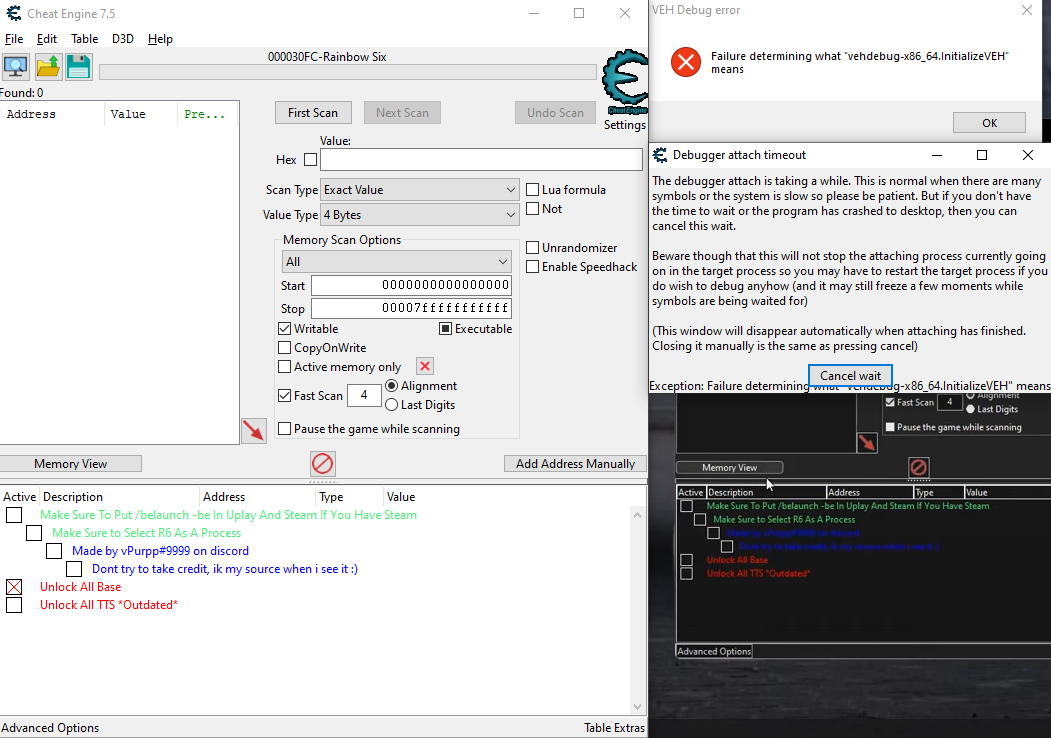Click the Save floppy disk icon

click(x=79, y=67)
